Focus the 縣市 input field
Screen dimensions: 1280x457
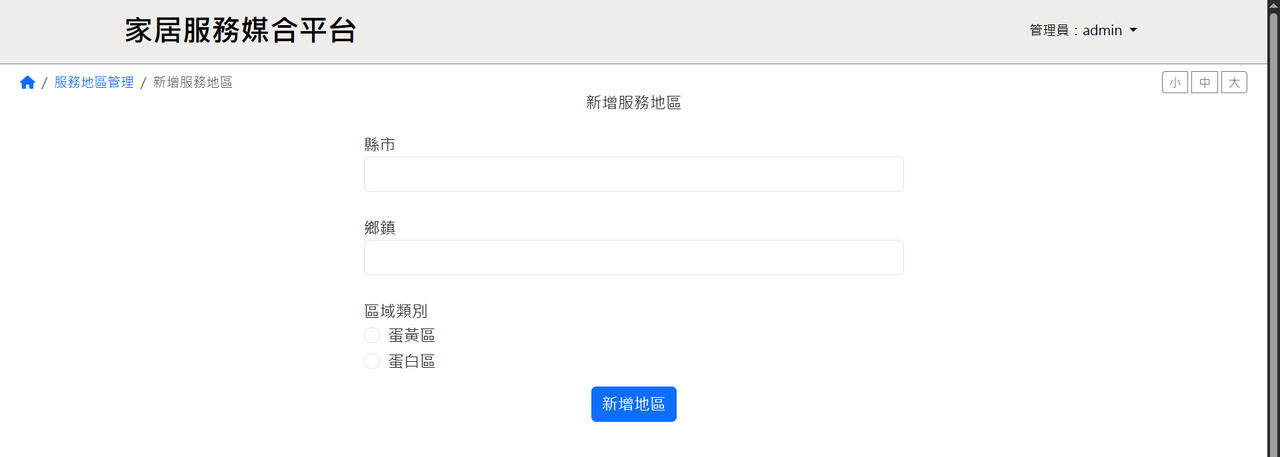[634, 174]
